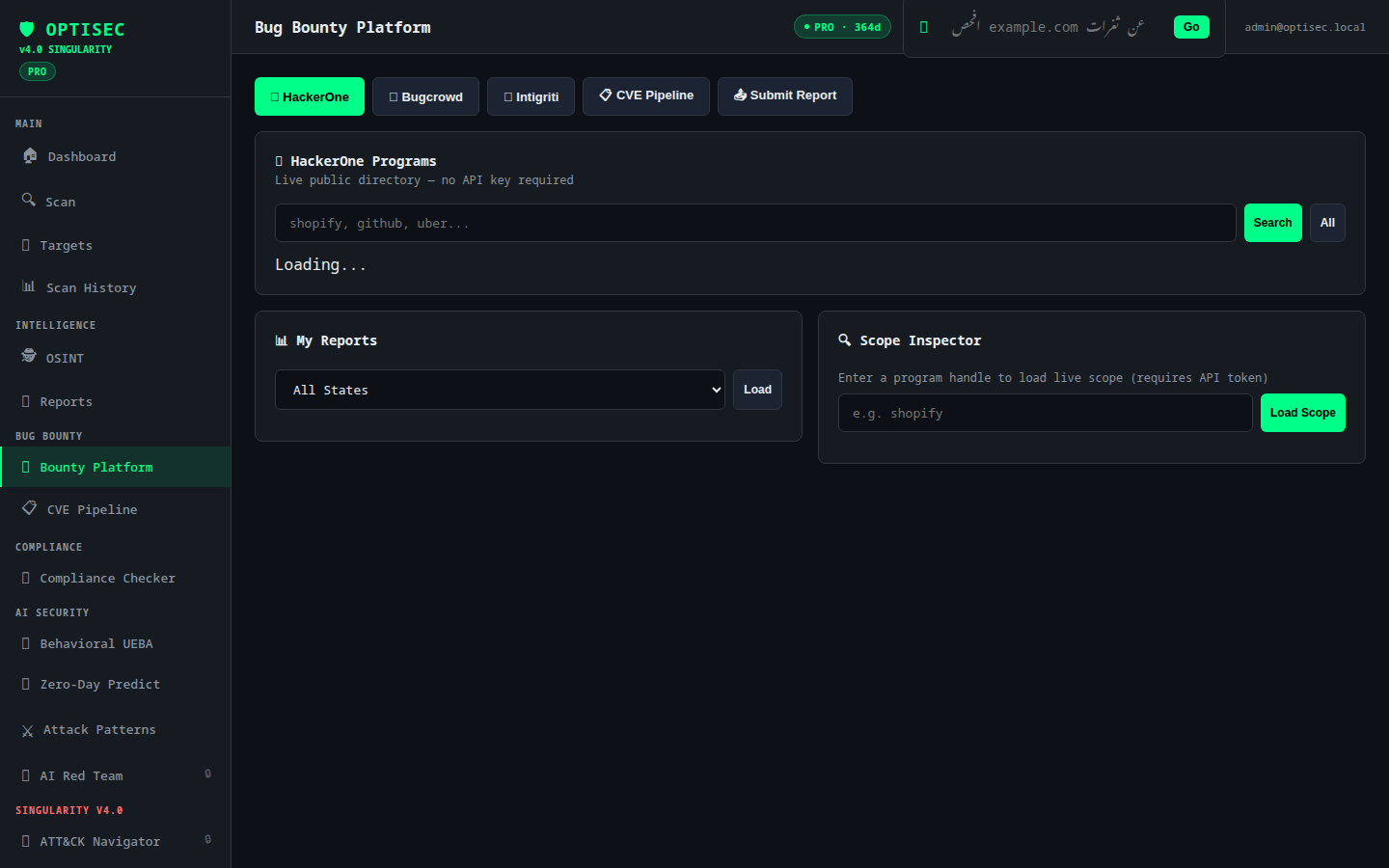
Task: Switch to the Intigriti tab
Action: click(531, 96)
